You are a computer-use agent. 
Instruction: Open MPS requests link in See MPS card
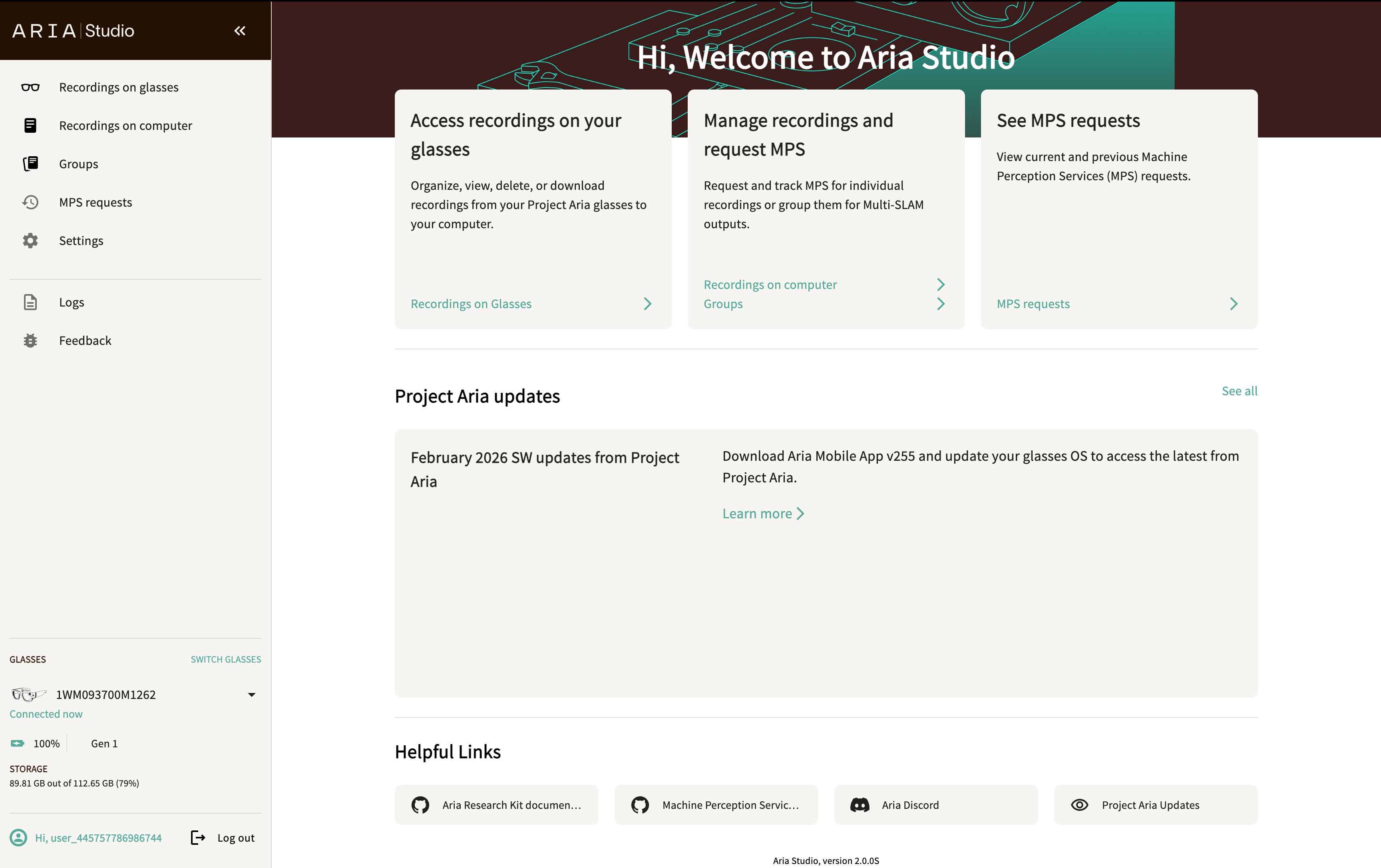[x=1033, y=303]
